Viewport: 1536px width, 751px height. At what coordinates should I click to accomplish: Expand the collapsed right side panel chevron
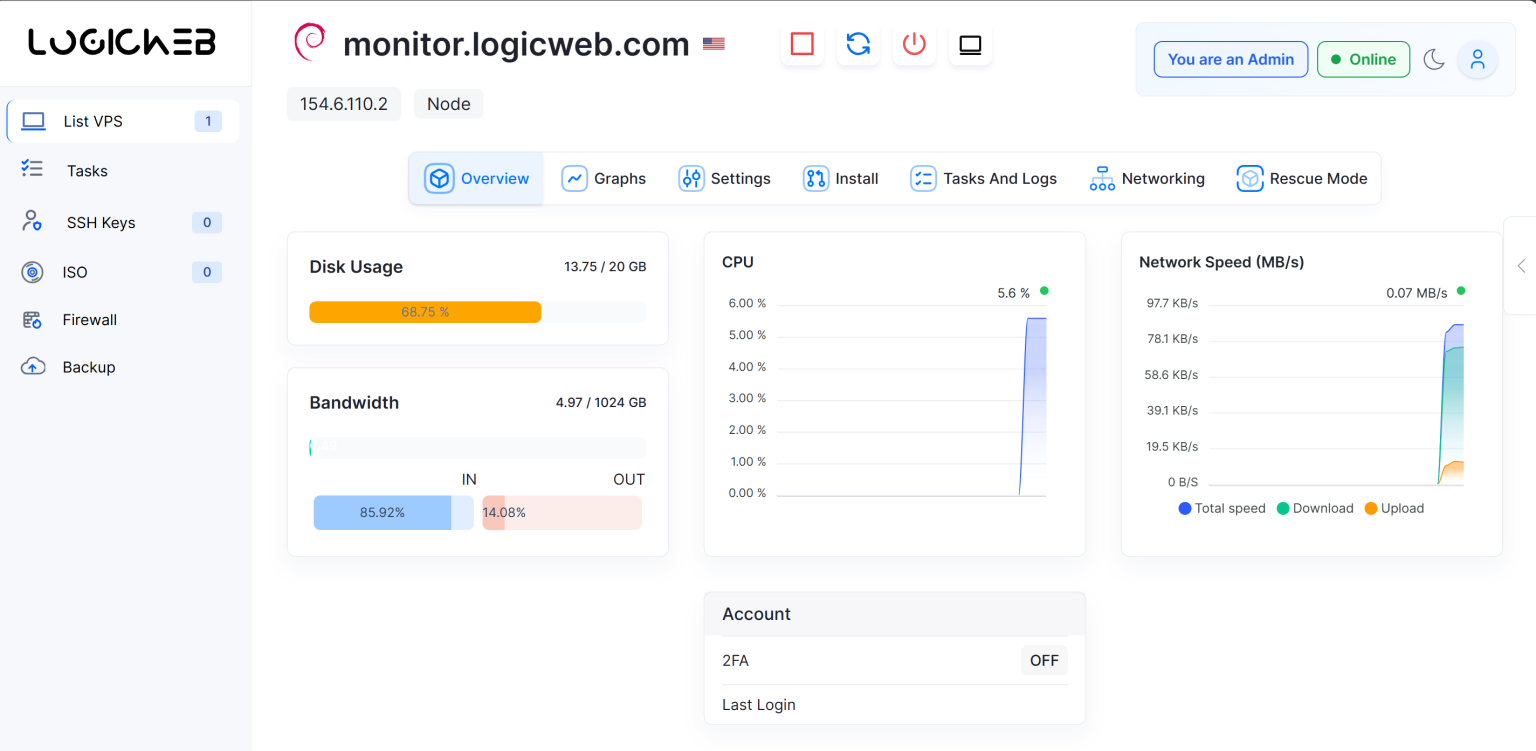1520,265
